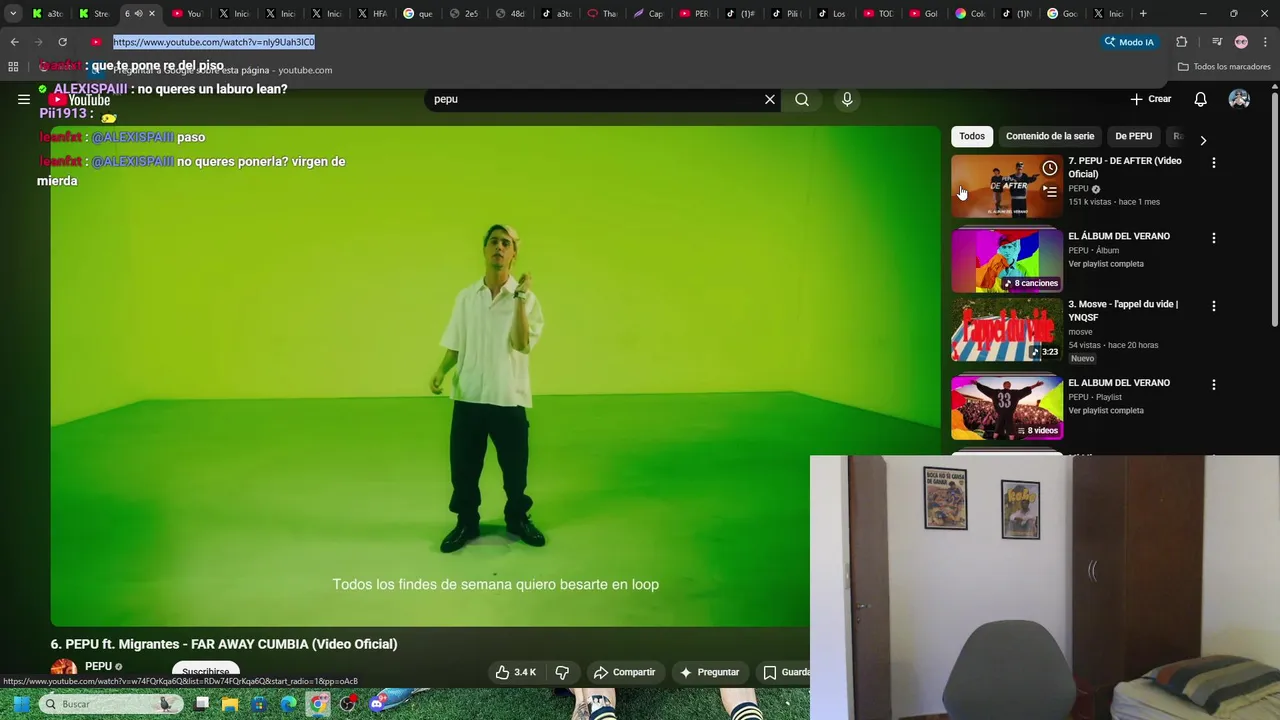The height and width of the screenshot is (720, 1280).
Task: Open the YouTube account avatar menu
Action: click(x=1239, y=99)
